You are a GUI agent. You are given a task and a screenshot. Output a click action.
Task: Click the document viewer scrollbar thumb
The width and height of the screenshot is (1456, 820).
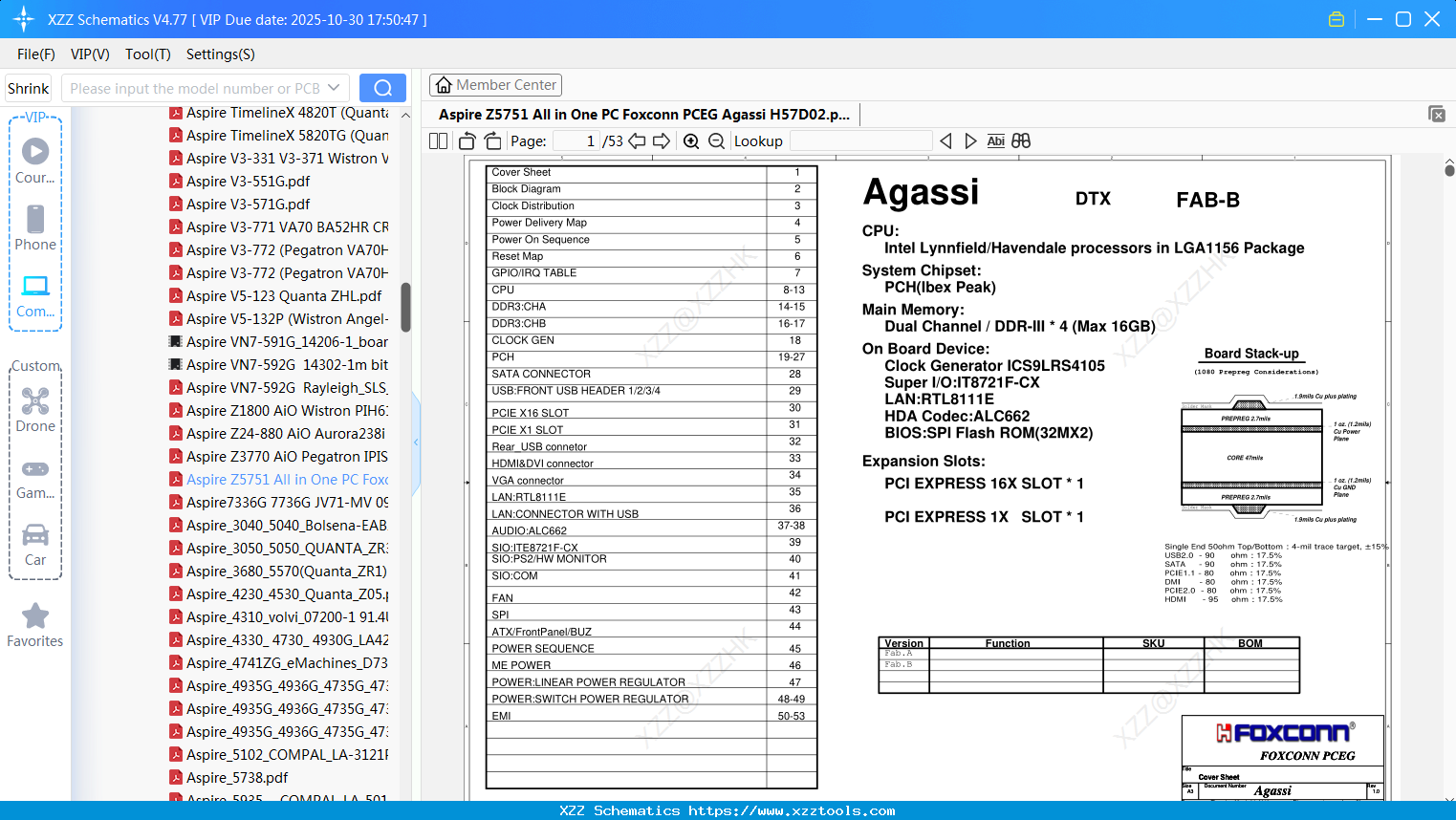(x=1449, y=171)
